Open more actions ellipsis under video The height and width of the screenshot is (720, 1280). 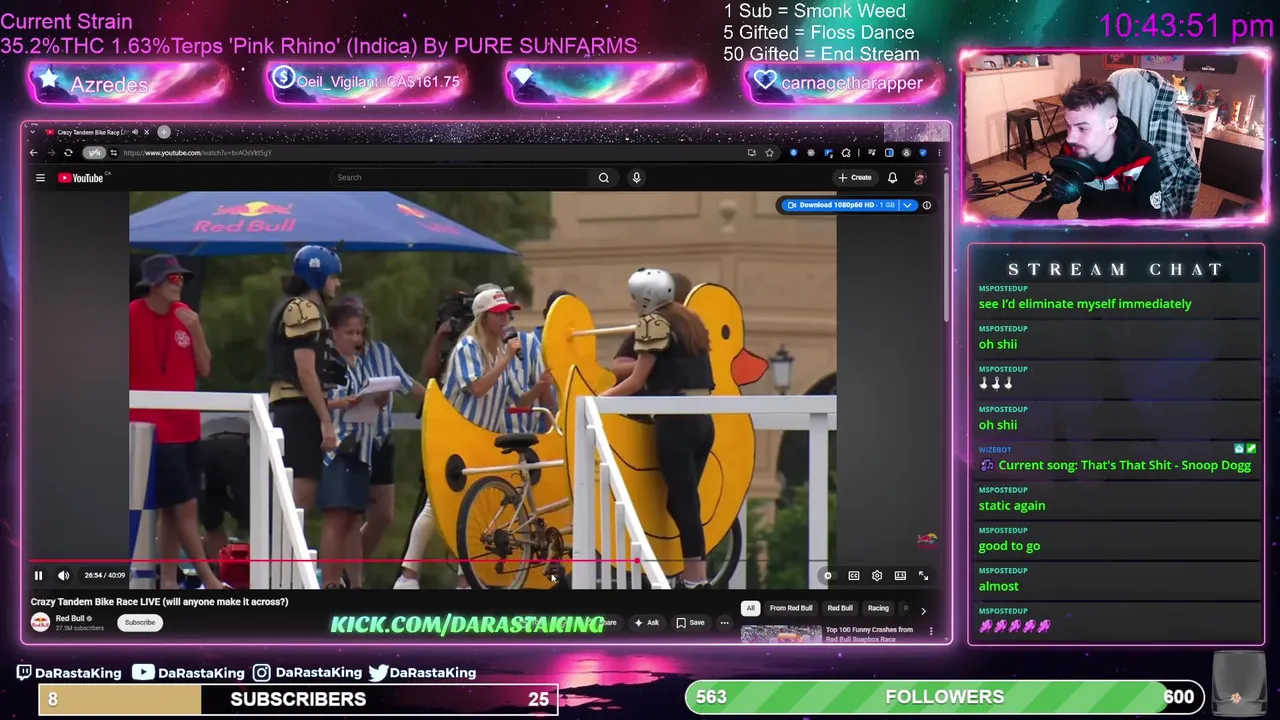[724, 622]
